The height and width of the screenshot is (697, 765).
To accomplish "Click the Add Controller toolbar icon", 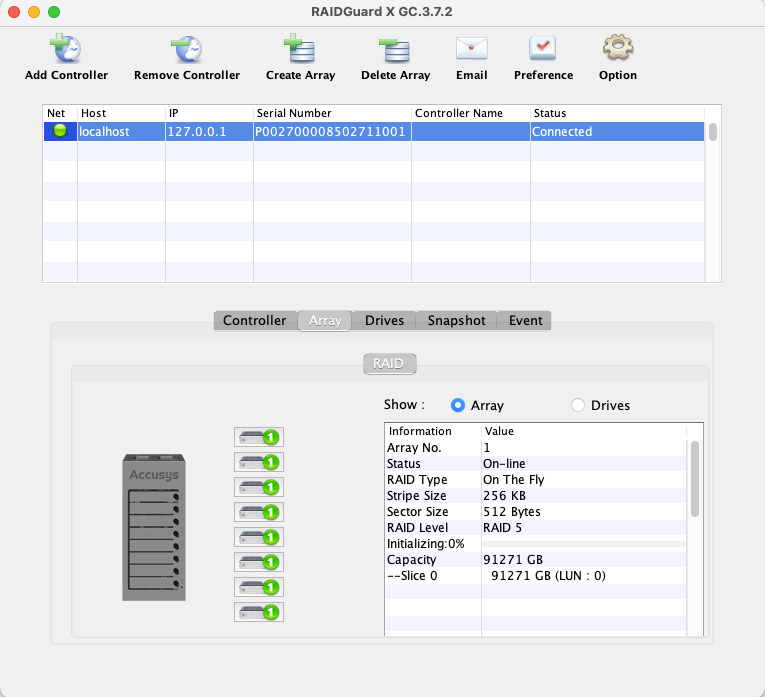I will [66, 49].
